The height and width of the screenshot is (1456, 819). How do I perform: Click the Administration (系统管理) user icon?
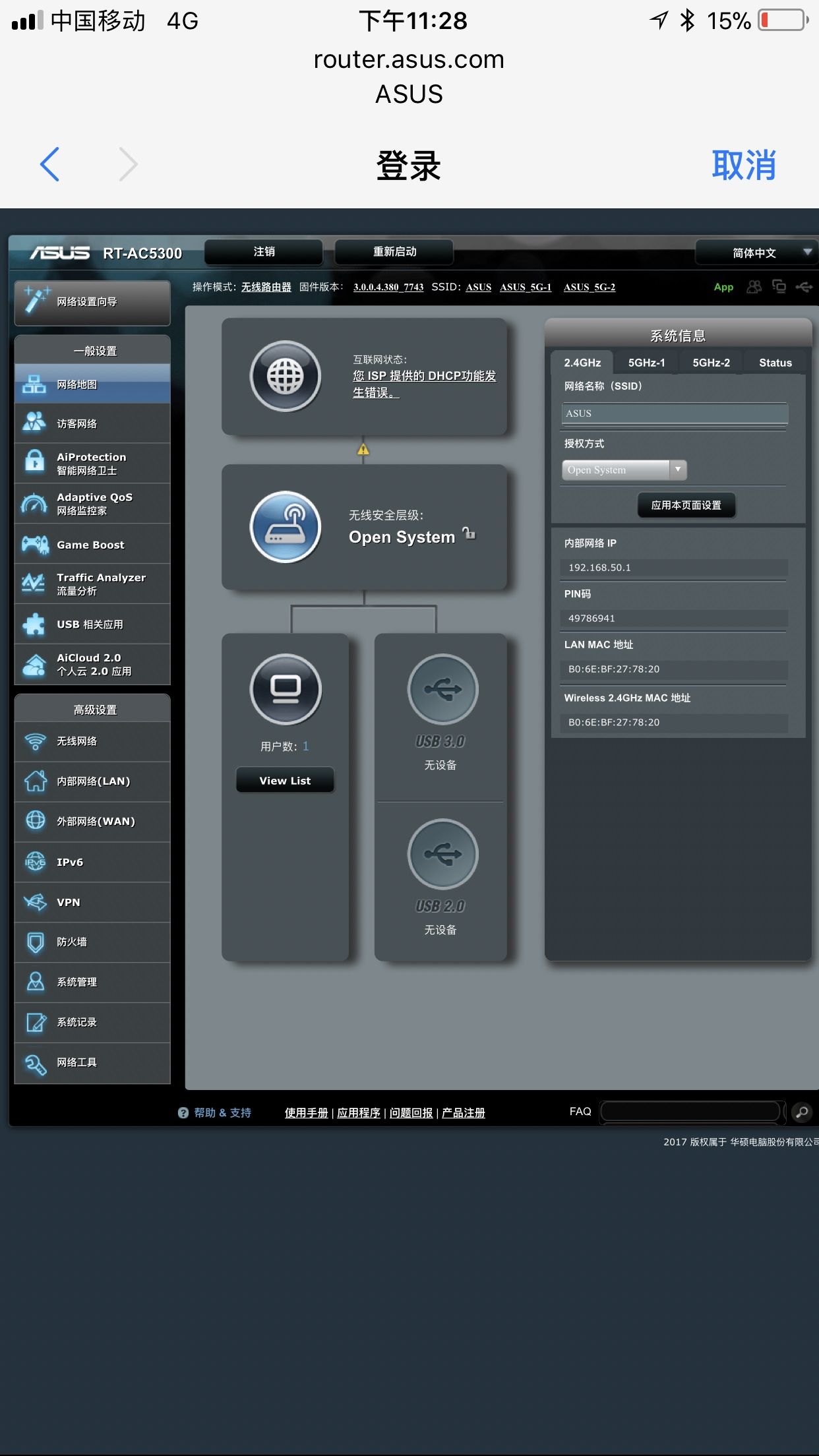tap(35, 982)
